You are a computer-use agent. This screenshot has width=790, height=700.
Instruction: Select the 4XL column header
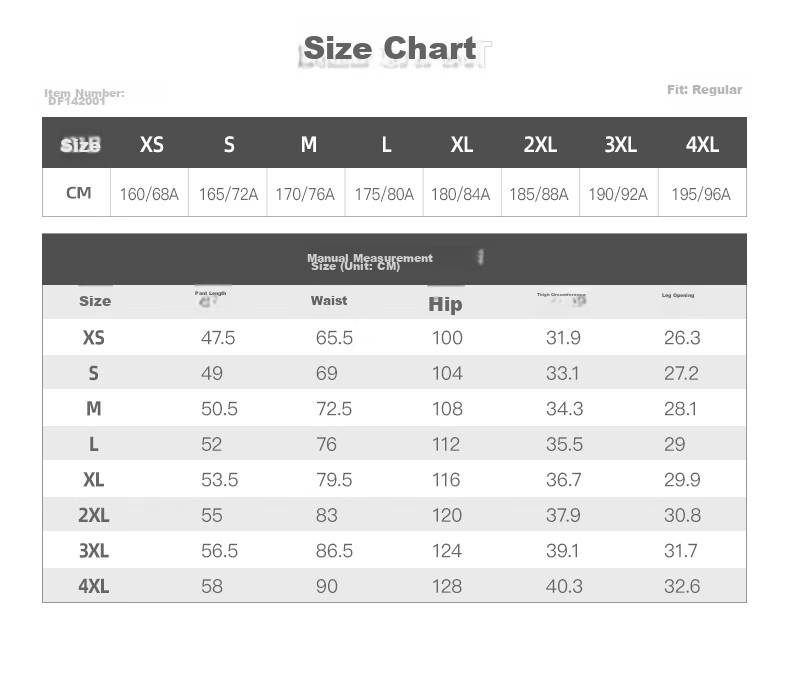pos(702,145)
